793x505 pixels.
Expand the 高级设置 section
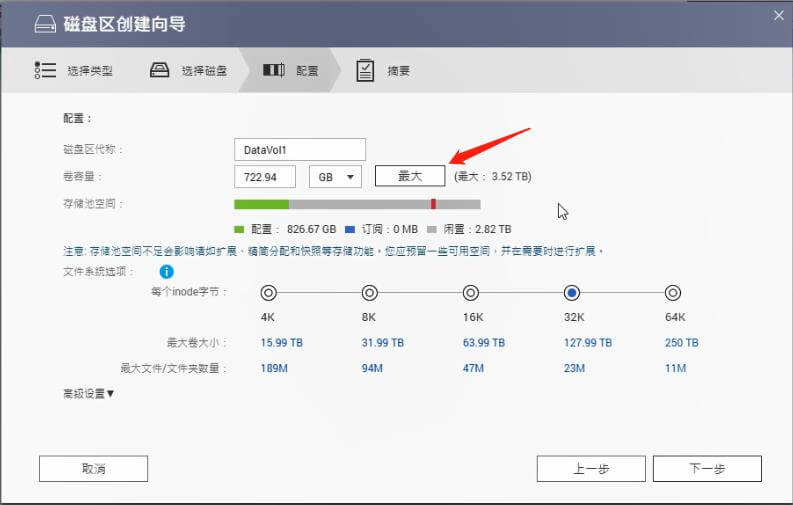click(x=89, y=393)
